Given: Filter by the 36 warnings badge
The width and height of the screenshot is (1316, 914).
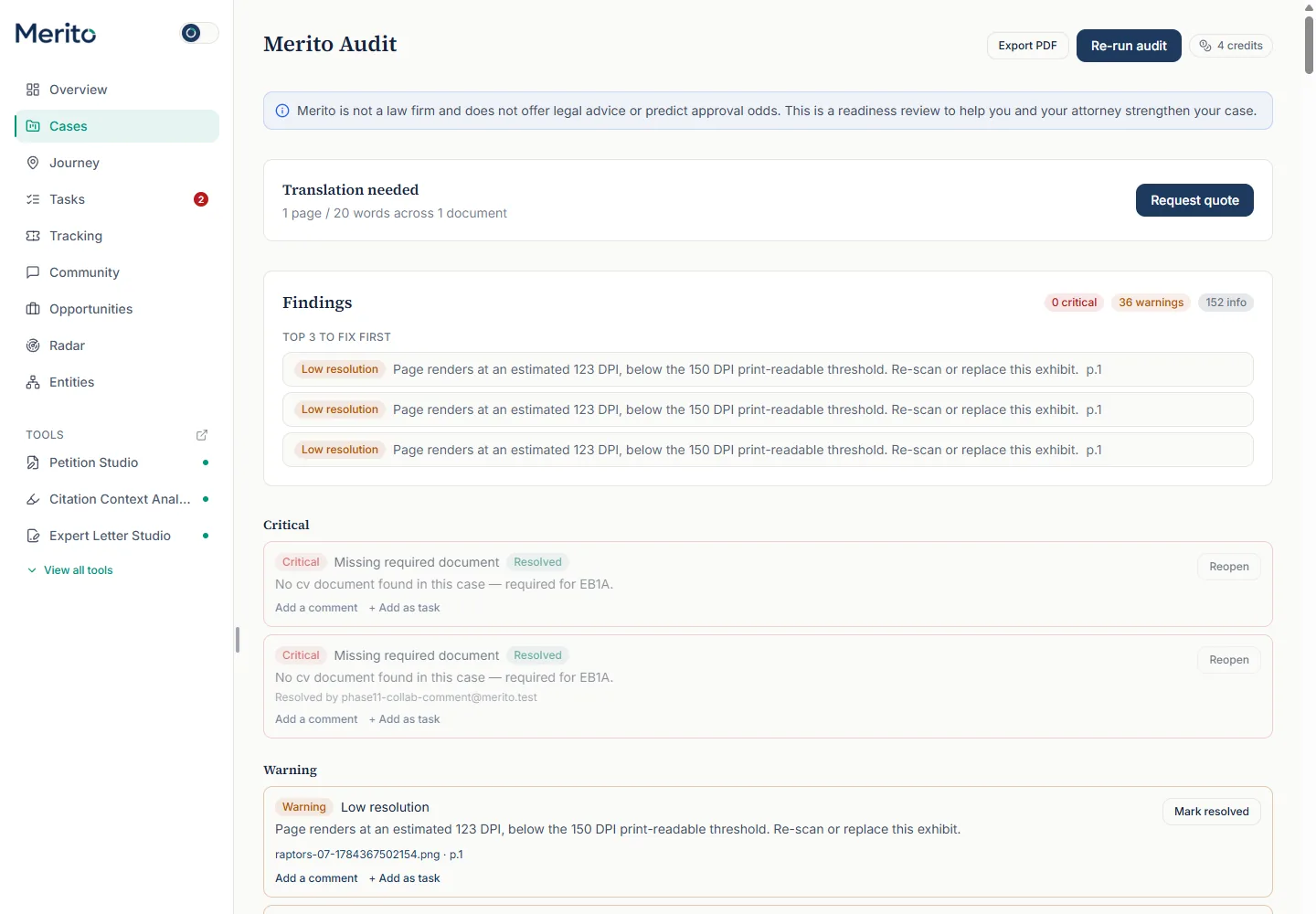Looking at the screenshot, I should click(1151, 303).
